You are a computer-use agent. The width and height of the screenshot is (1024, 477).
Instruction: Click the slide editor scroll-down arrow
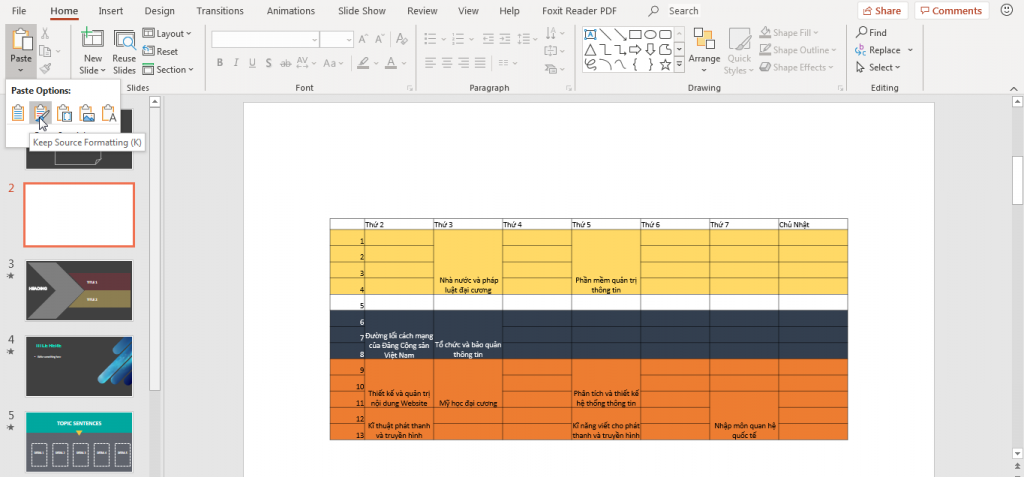click(x=1017, y=453)
